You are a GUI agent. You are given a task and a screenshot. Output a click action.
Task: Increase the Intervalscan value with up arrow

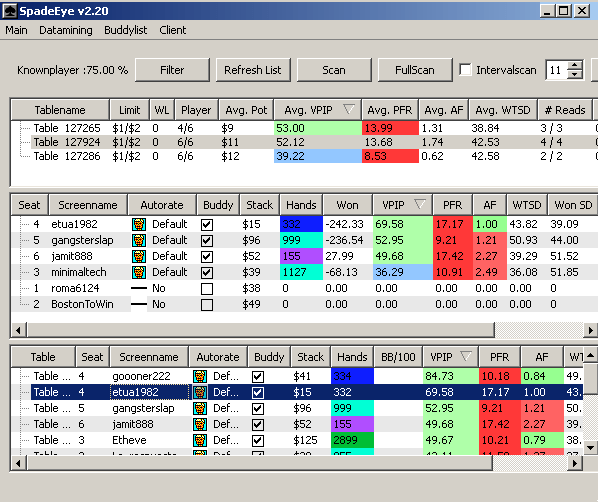tap(575, 66)
